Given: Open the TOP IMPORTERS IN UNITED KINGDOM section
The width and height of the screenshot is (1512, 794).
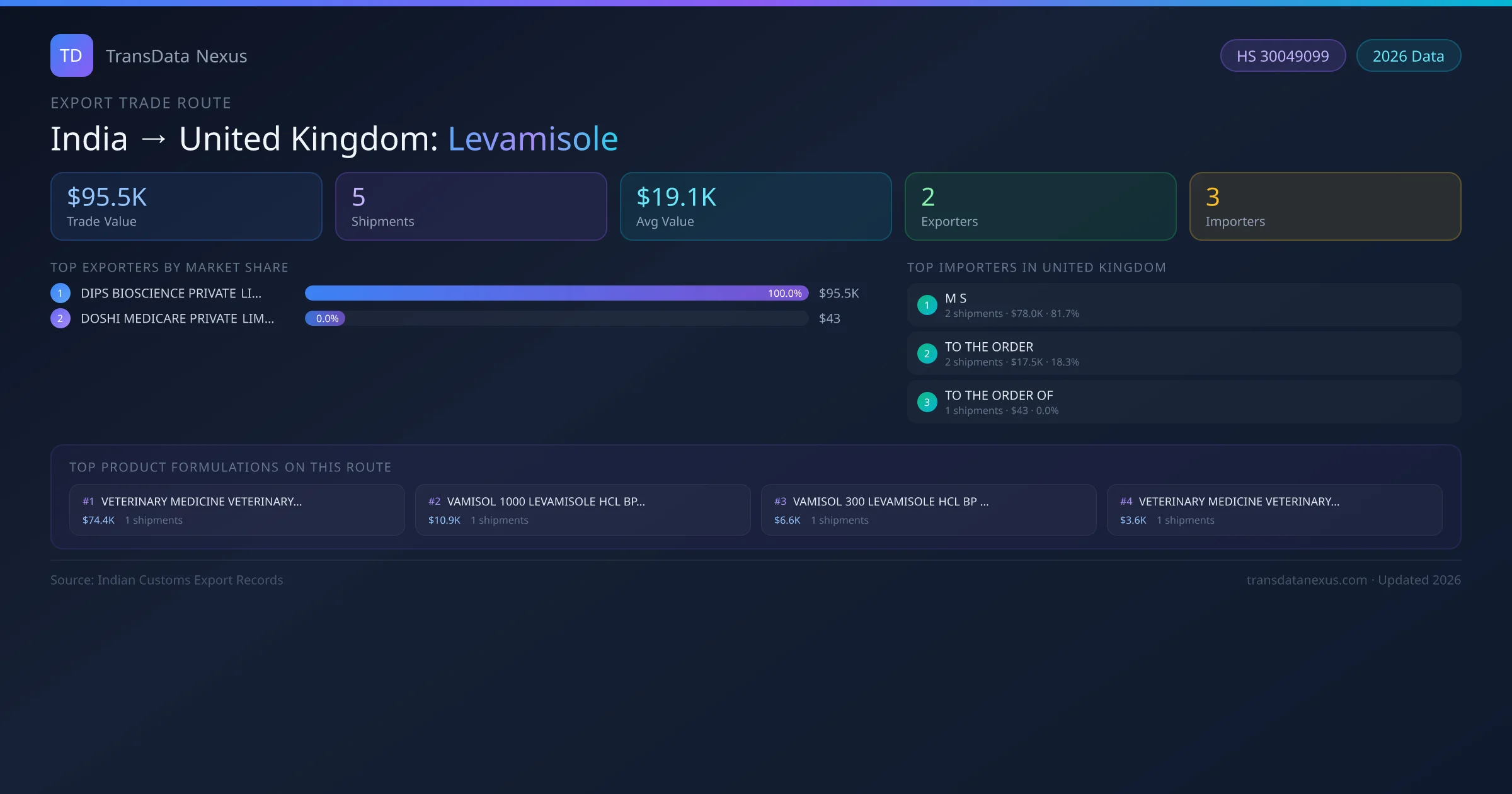Looking at the screenshot, I should pyautogui.click(x=1036, y=267).
